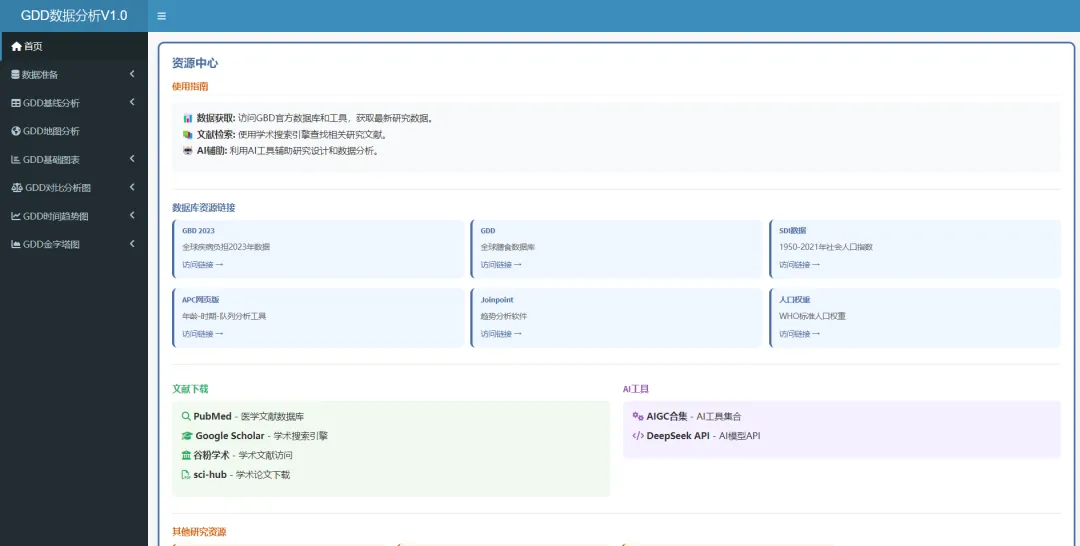Expand the GDD基础图表 submenu chevron
1080x546 pixels.
click(x=132, y=158)
